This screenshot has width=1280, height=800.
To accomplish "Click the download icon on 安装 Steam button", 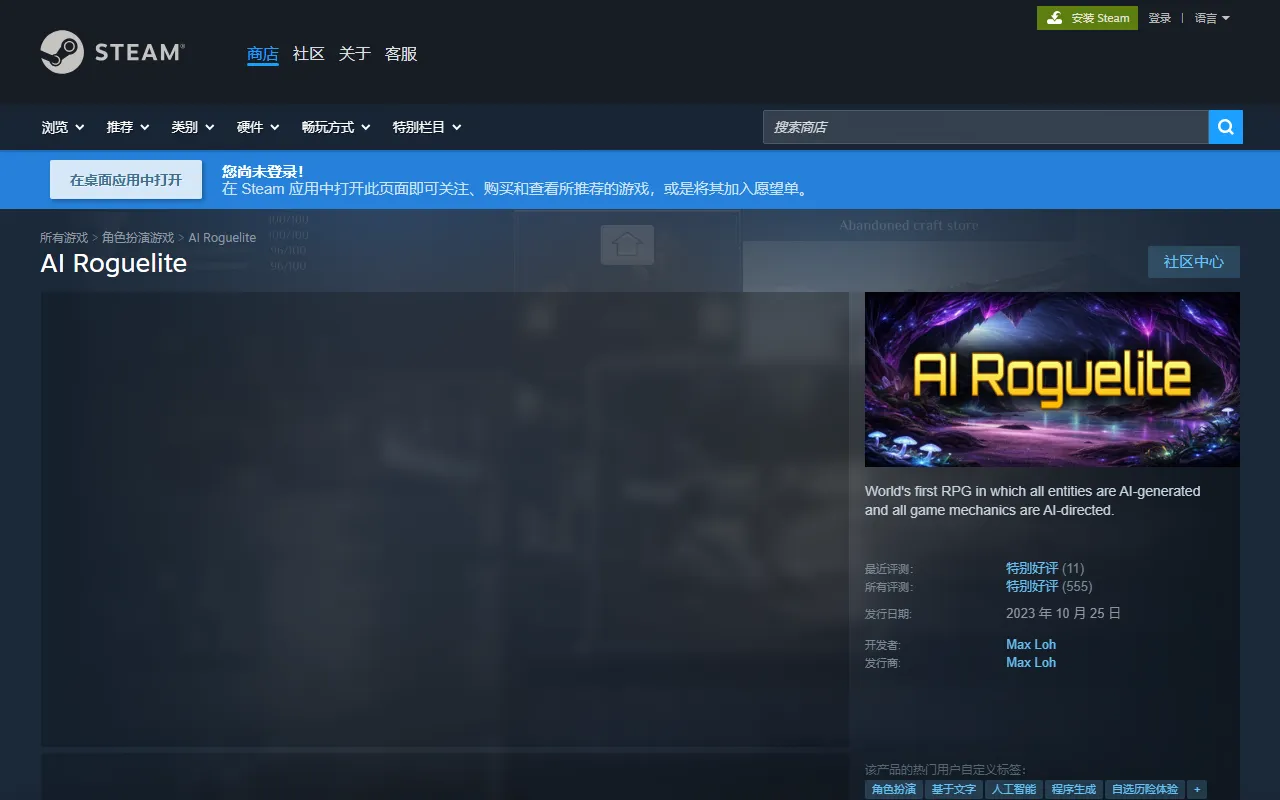I will [1054, 18].
